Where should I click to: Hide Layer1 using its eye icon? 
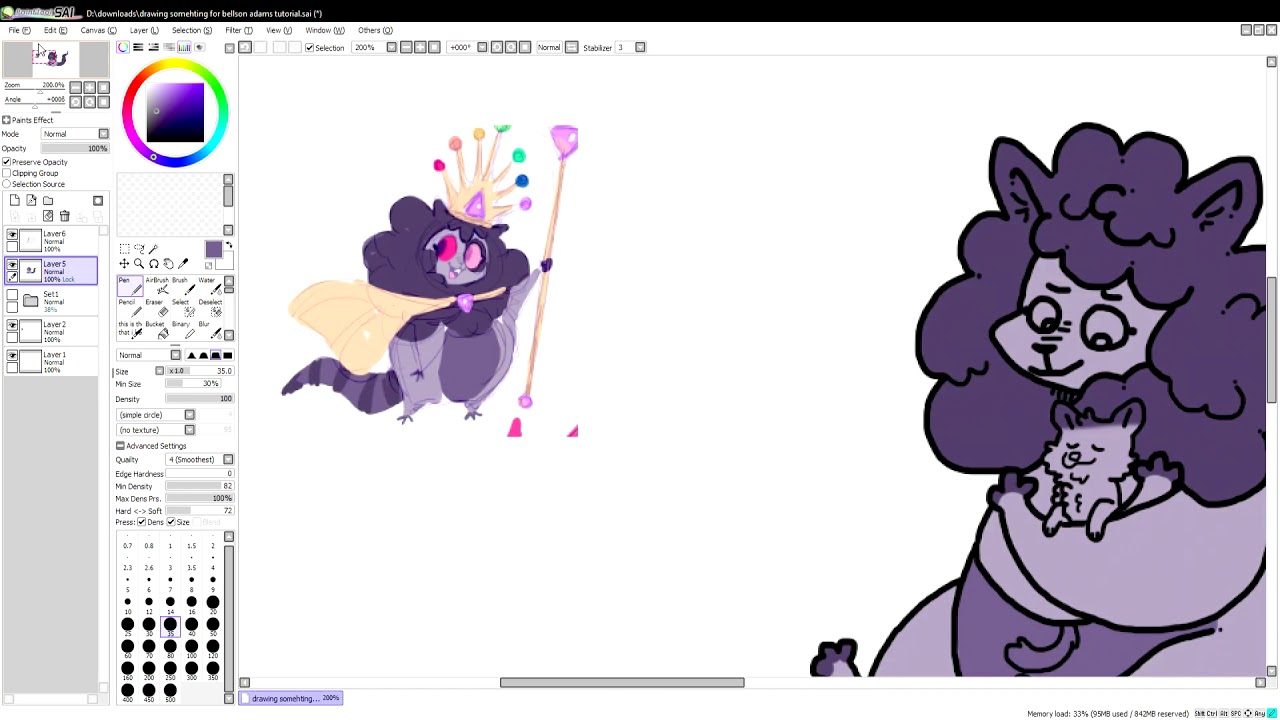coord(12,355)
